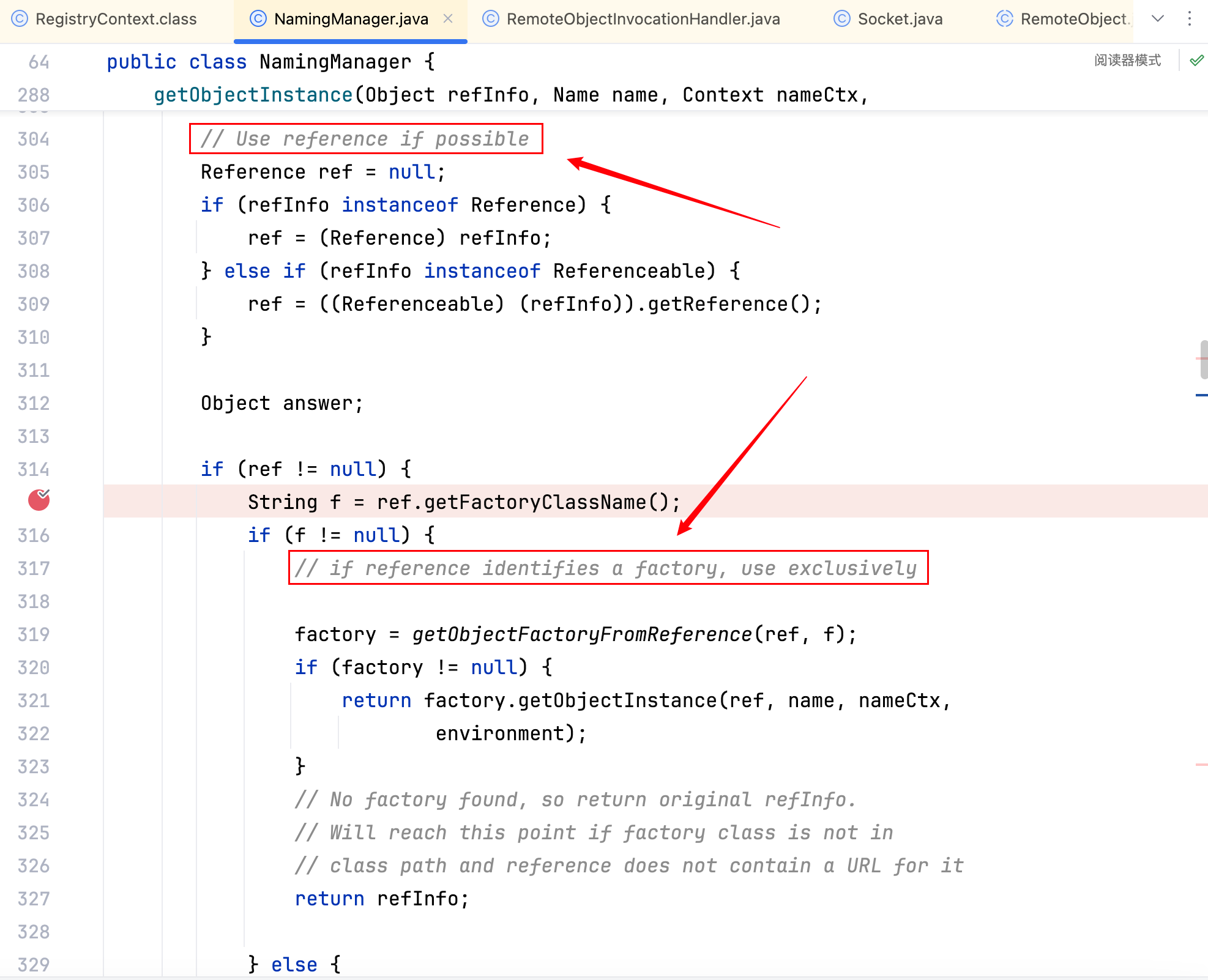
Task: Click the green inspection checkmark icon
Action: [x=1196, y=61]
